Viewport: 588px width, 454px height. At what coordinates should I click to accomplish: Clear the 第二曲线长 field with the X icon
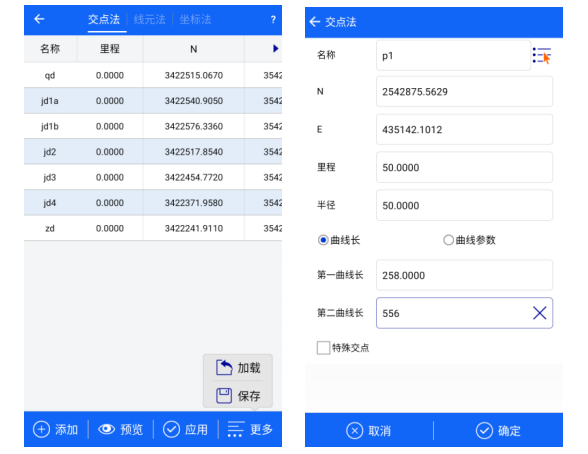(540, 313)
